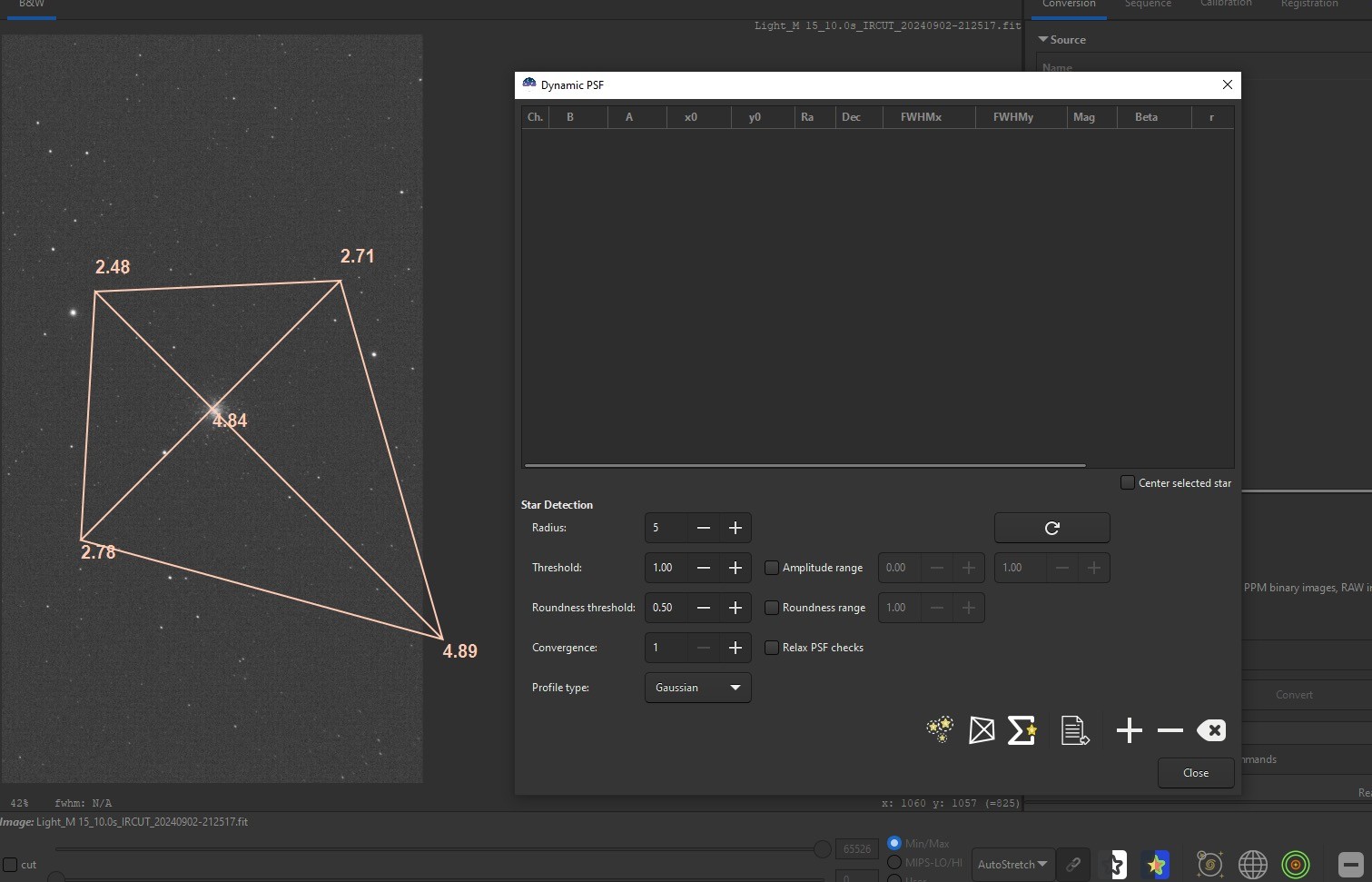
Task: Increase Threshold value
Action: [735, 568]
